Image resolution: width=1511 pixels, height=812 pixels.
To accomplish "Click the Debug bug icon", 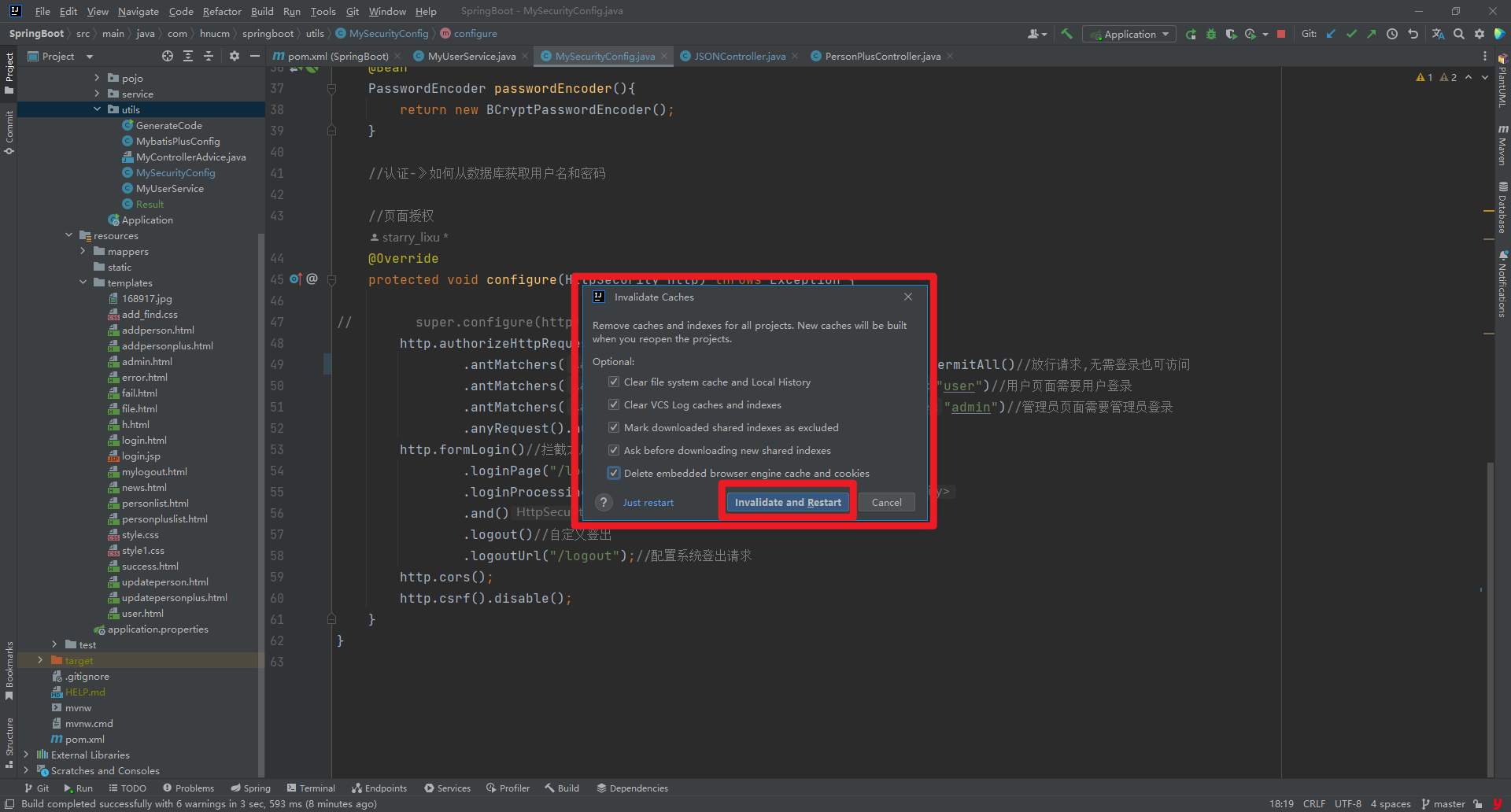I will click(1211, 34).
